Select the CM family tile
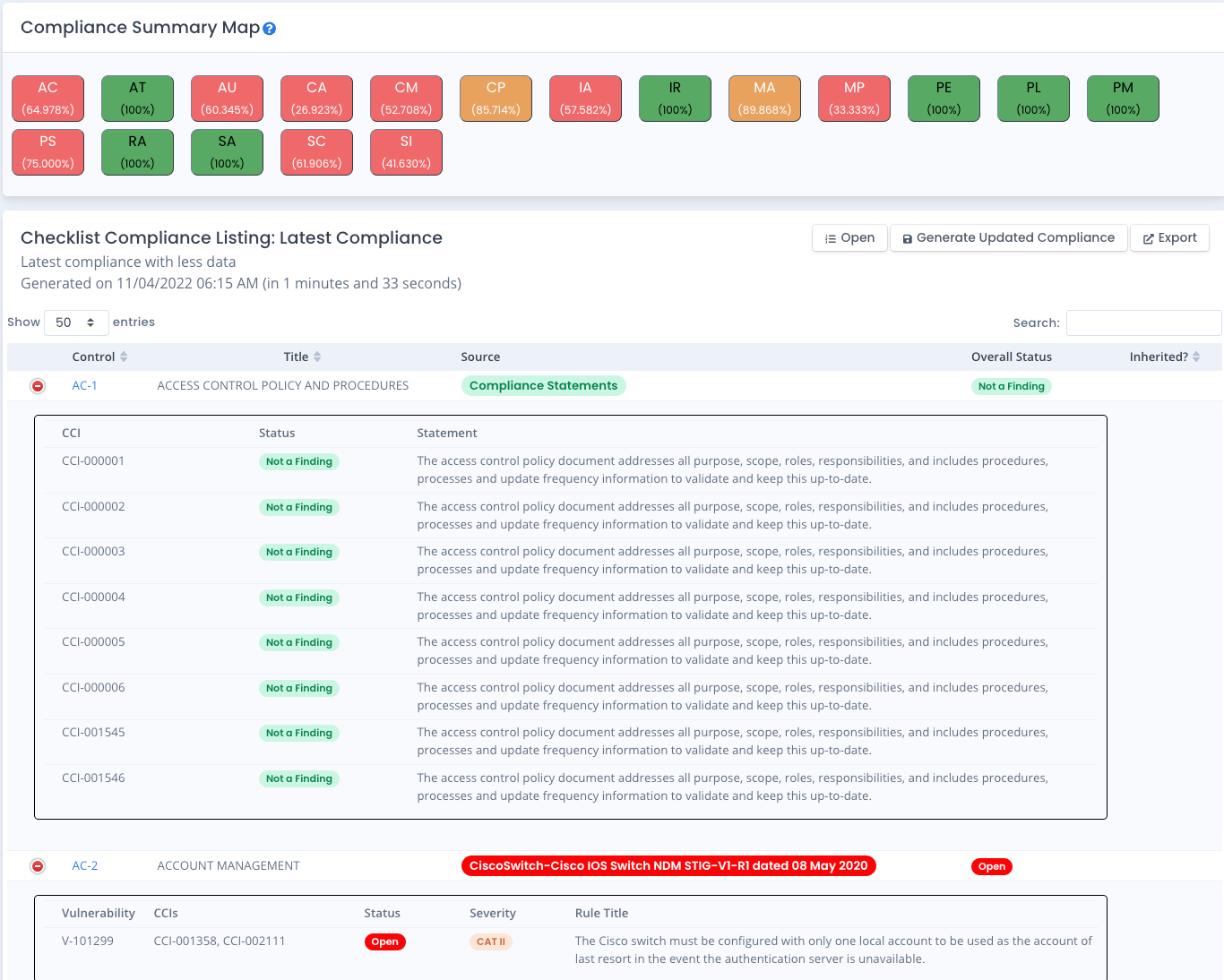The height and width of the screenshot is (980, 1224). 406,99
